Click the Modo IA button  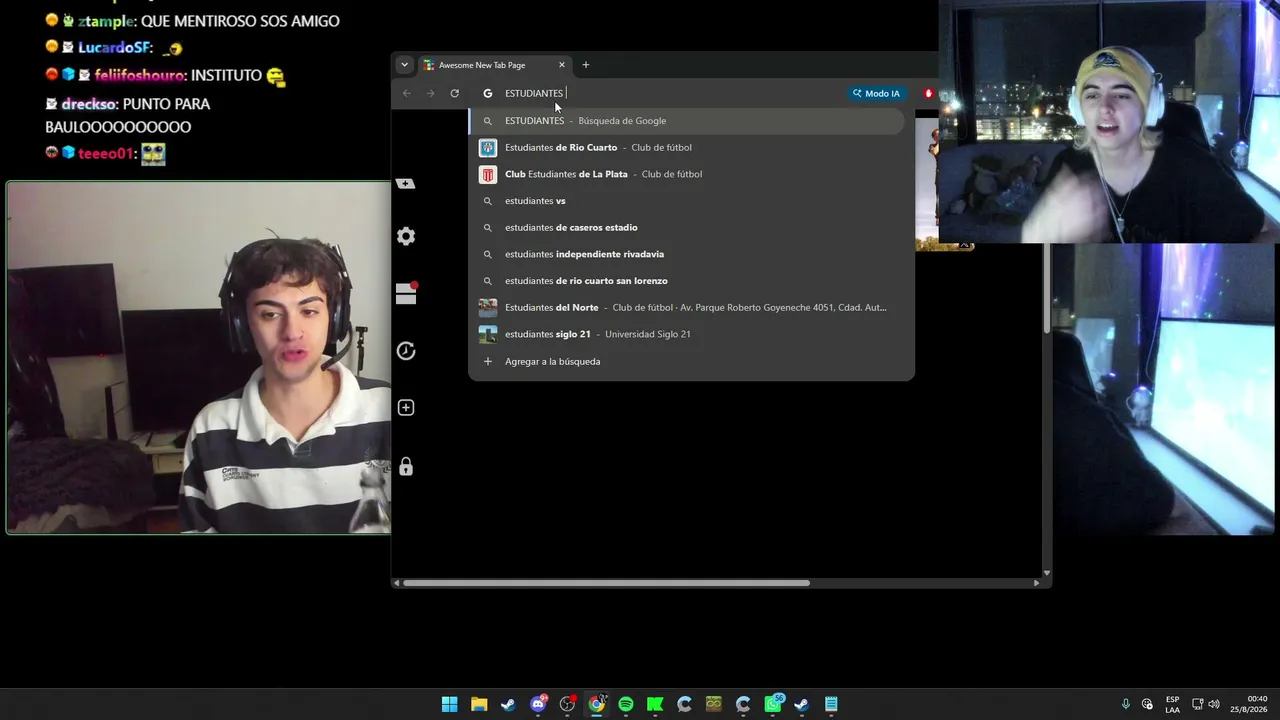pyautogui.click(x=876, y=93)
